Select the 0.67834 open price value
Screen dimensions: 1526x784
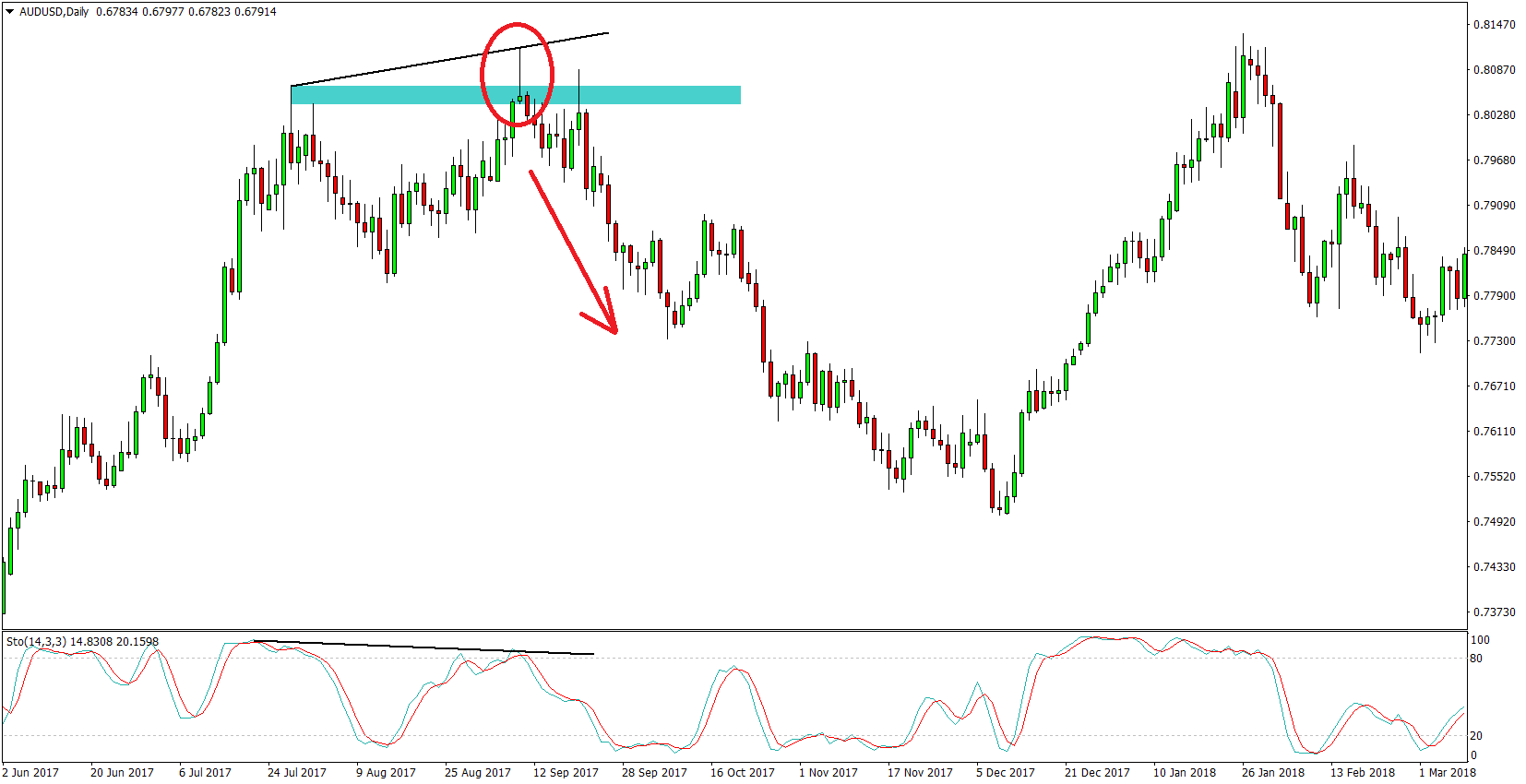tap(117, 12)
